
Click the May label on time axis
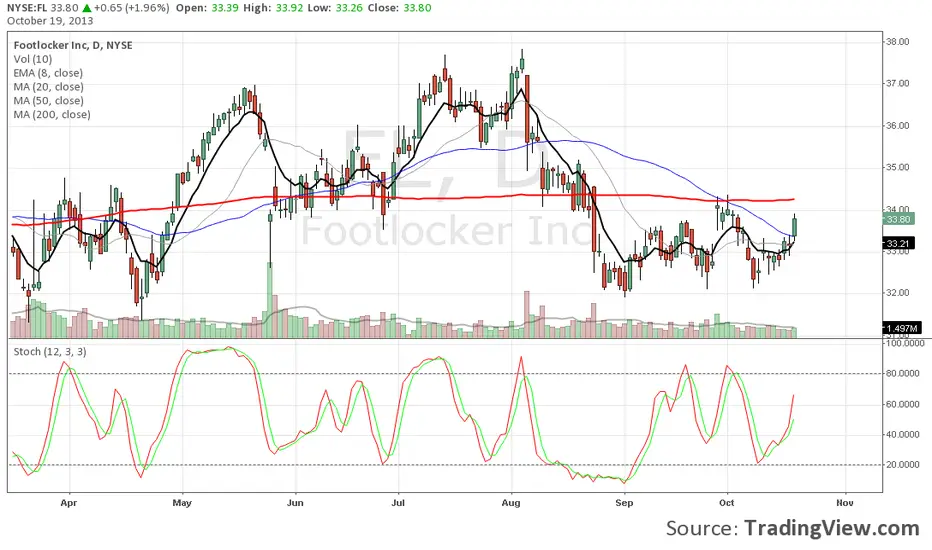coord(182,503)
